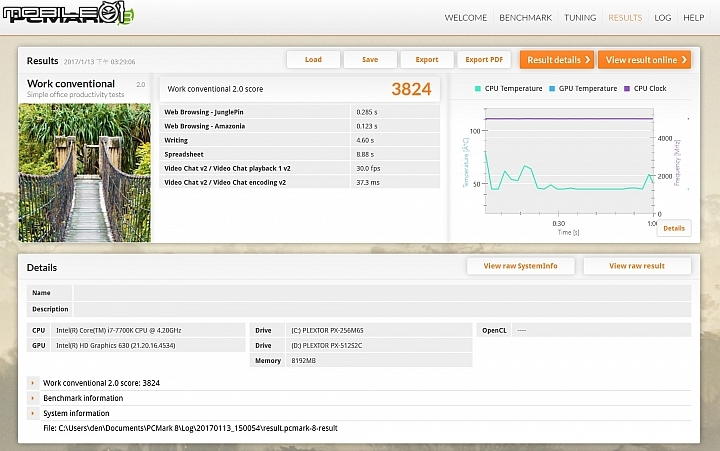720x451 pixels.
Task: Open the WELCOME tab
Action: (466, 18)
